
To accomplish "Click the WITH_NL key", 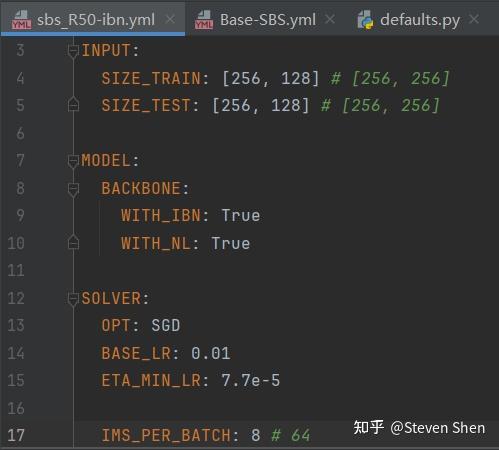I will (x=156, y=244).
